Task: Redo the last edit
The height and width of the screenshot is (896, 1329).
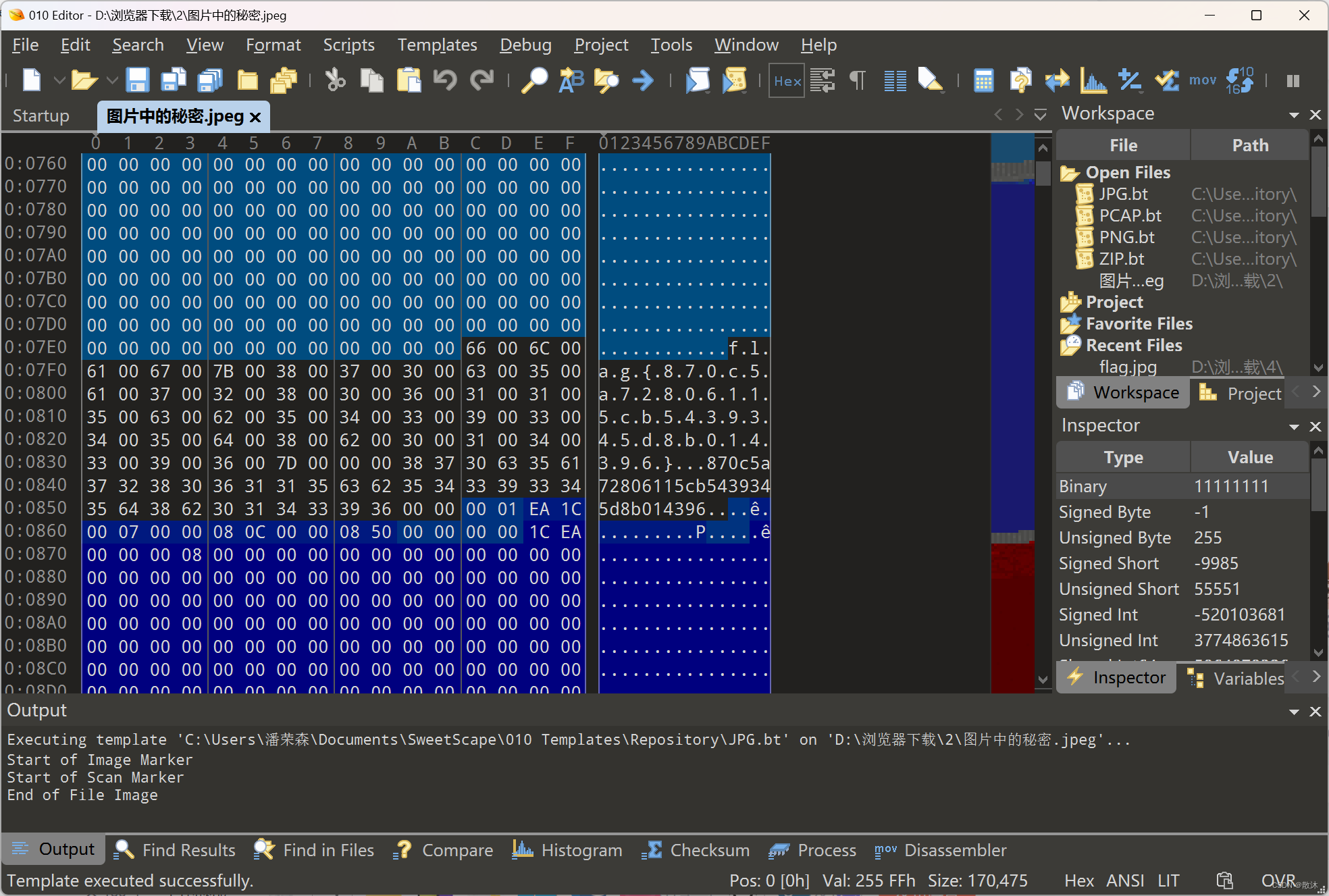Action: [x=481, y=80]
